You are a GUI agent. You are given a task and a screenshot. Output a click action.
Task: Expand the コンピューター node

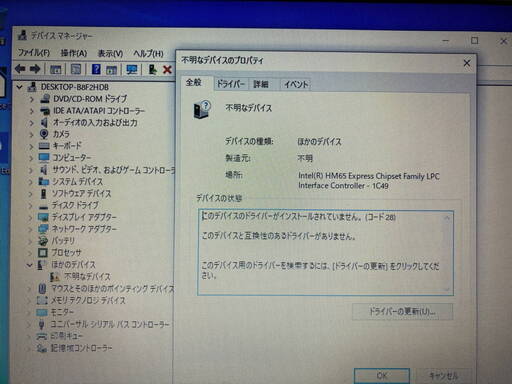click(x=31, y=158)
